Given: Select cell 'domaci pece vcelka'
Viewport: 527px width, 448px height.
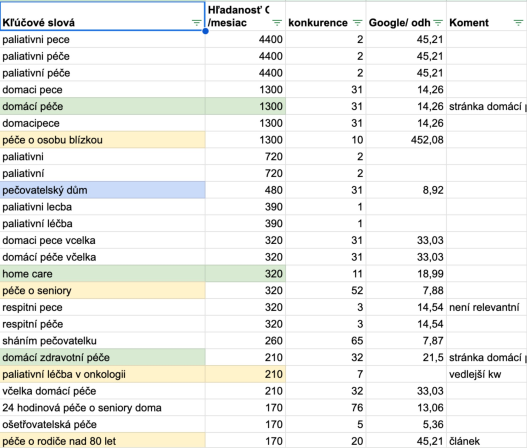Looking at the screenshot, I should 103,240.
